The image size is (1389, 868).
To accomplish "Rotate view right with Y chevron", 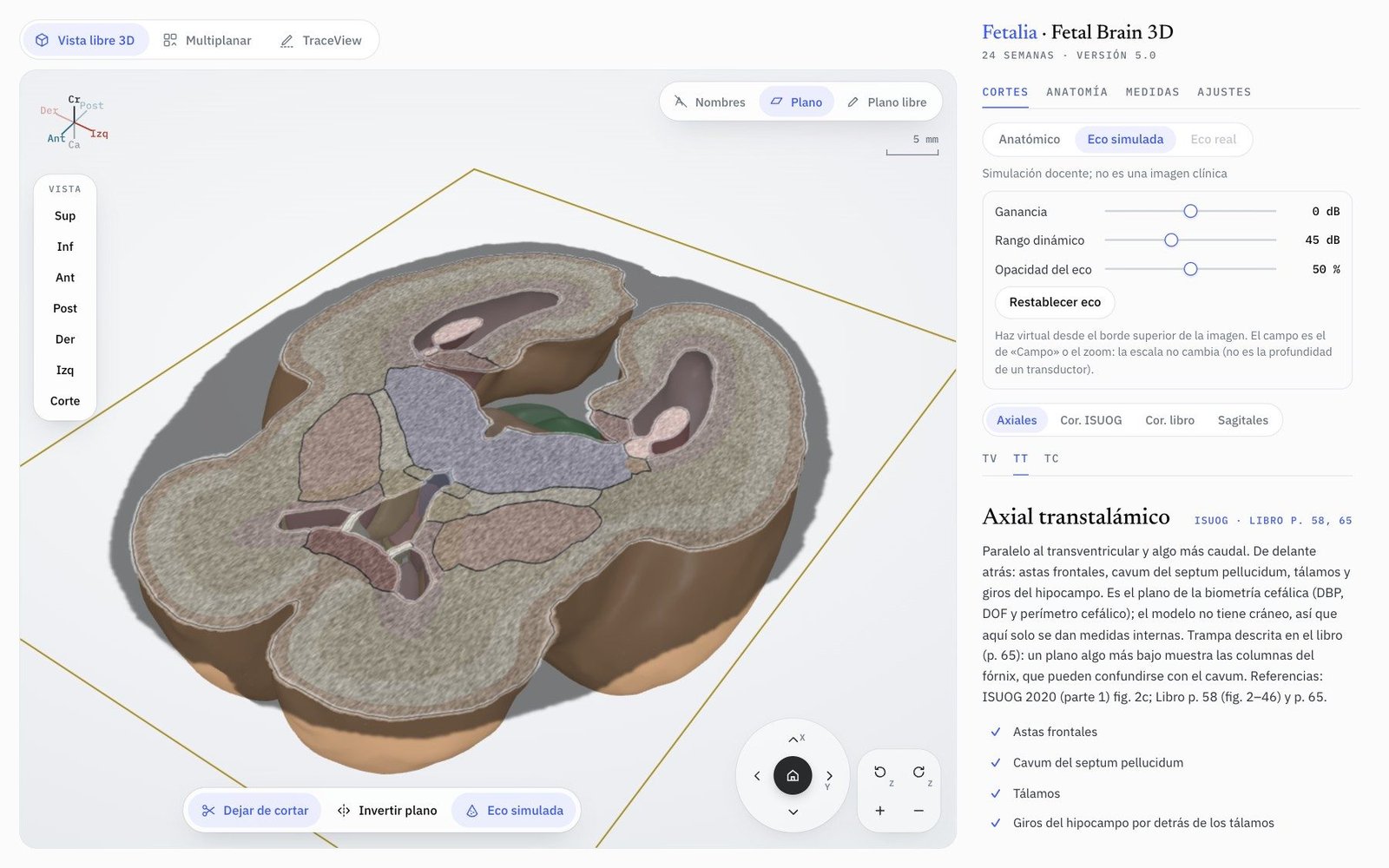I will [x=829, y=776].
